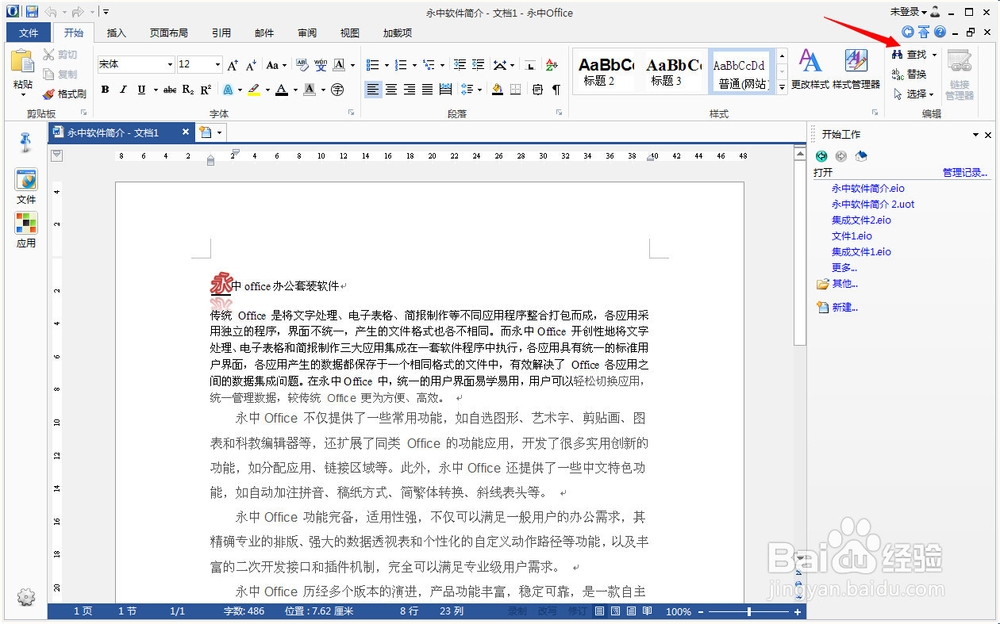This screenshot has width=1000, height=624.
Task: Click Grow Font (A with up arrow)
Action: click(233, 64)
